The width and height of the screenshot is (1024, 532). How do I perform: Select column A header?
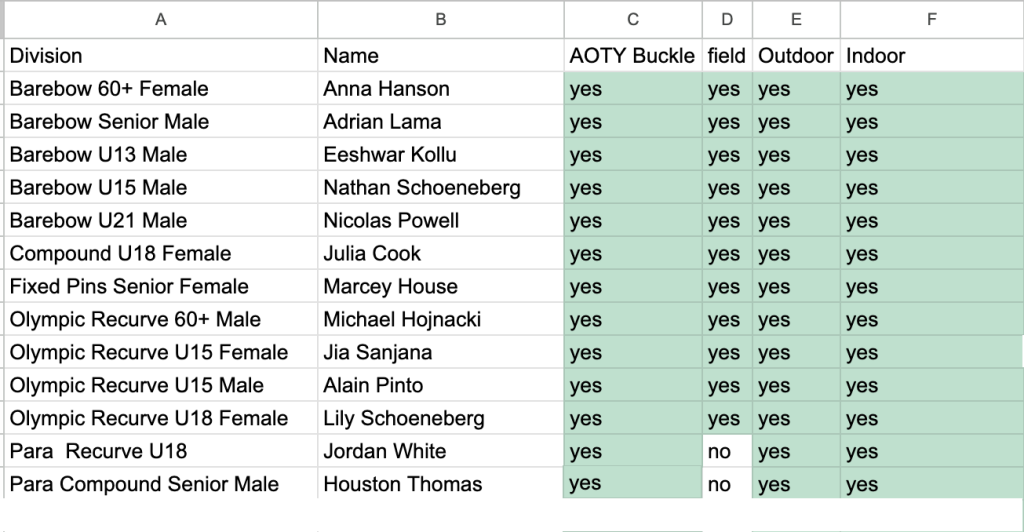tap(160, 18)
